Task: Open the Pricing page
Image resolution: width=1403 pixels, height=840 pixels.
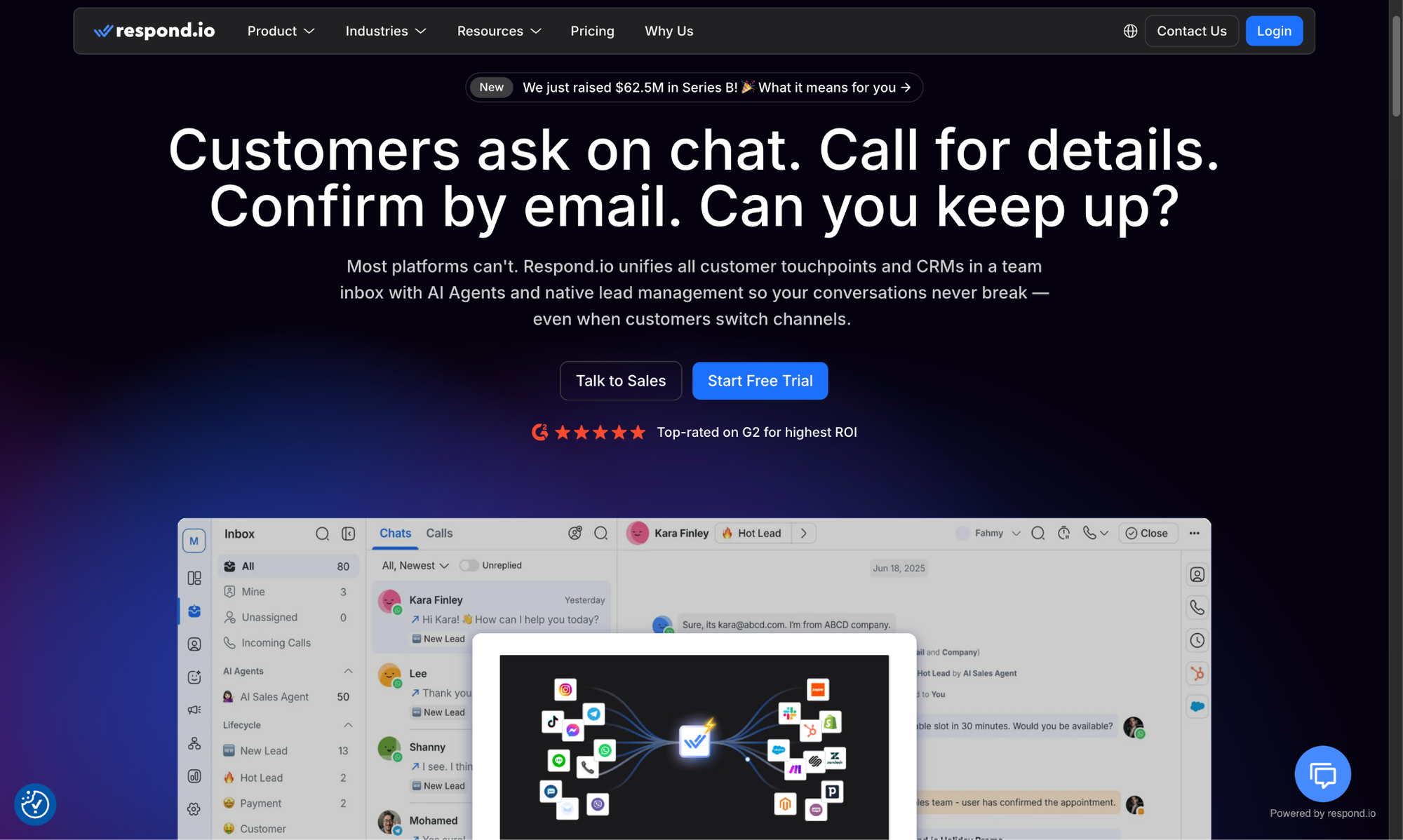Action: point(592,31)
